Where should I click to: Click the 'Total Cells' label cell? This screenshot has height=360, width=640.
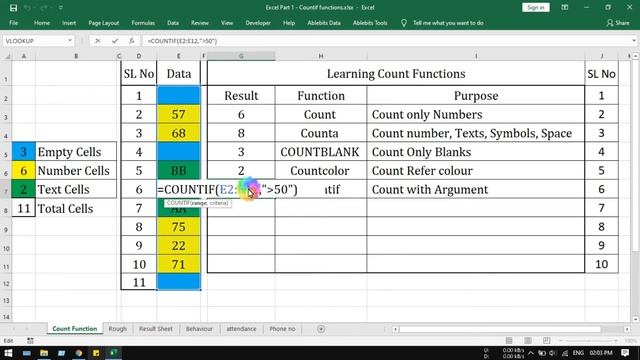click(76, 209)
